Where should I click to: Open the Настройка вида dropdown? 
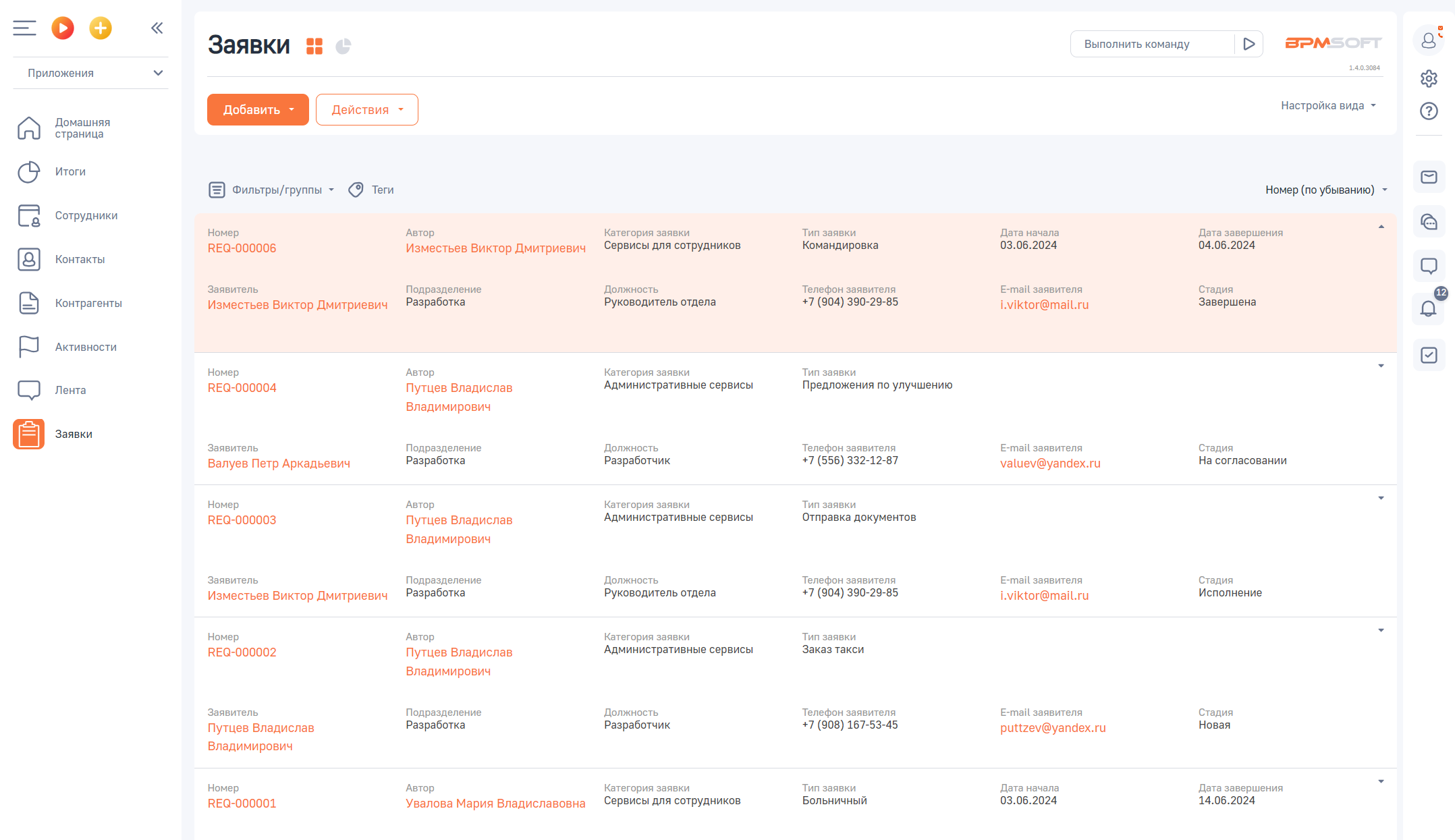(1328, 105)
